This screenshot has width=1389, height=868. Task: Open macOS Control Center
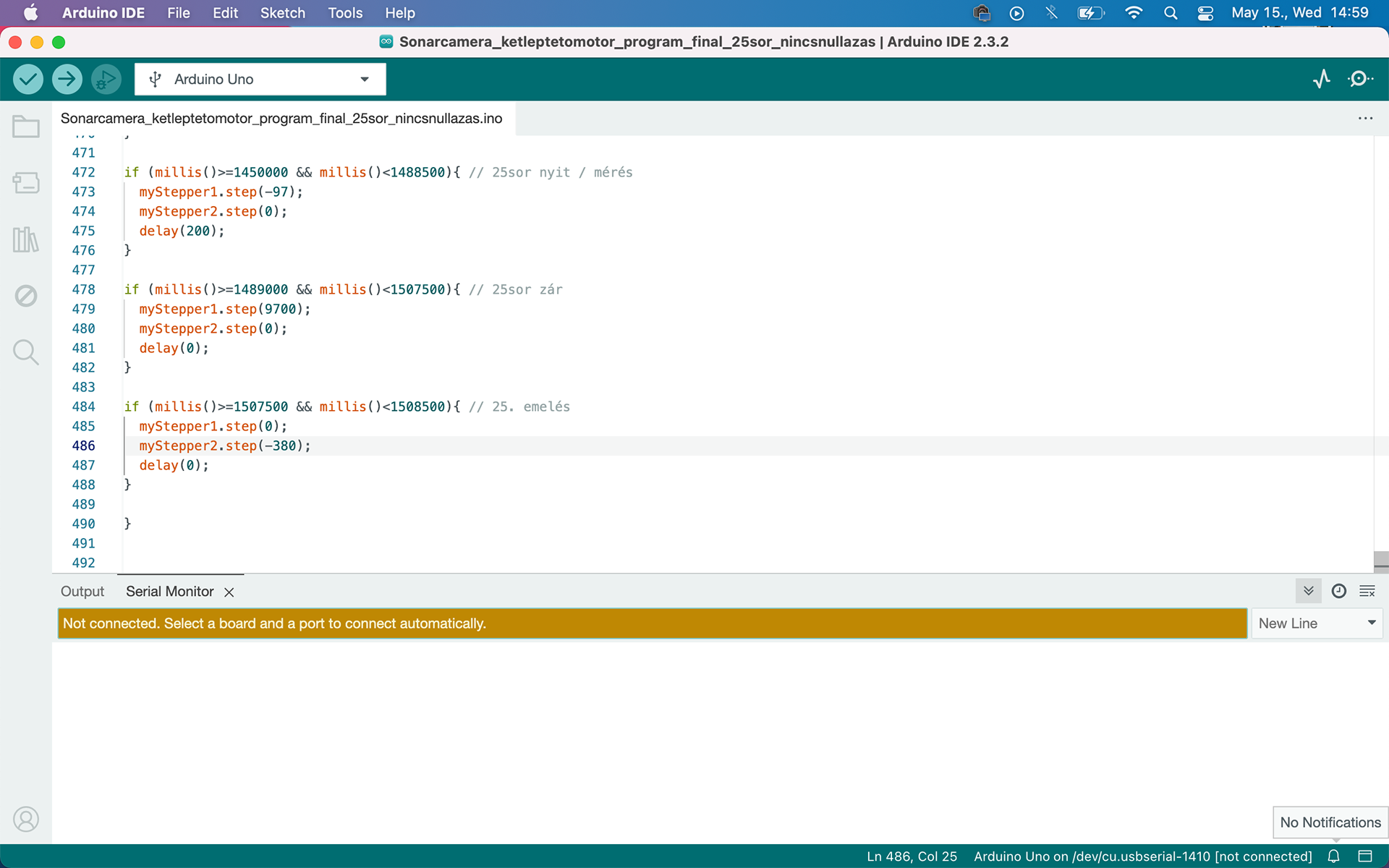(1205, 13)
